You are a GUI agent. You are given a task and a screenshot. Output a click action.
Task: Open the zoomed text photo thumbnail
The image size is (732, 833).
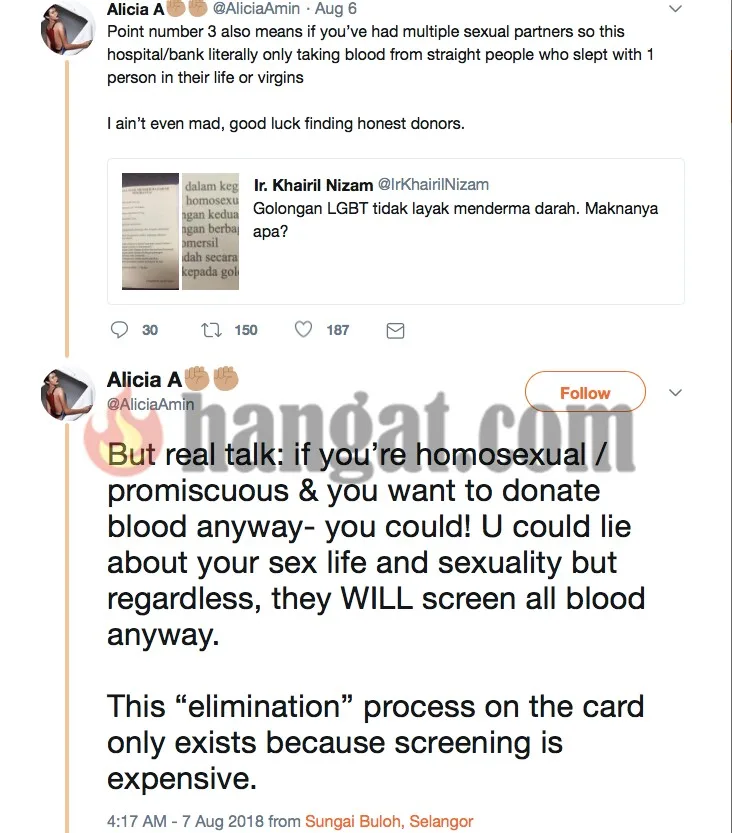[x=210, y=231]
